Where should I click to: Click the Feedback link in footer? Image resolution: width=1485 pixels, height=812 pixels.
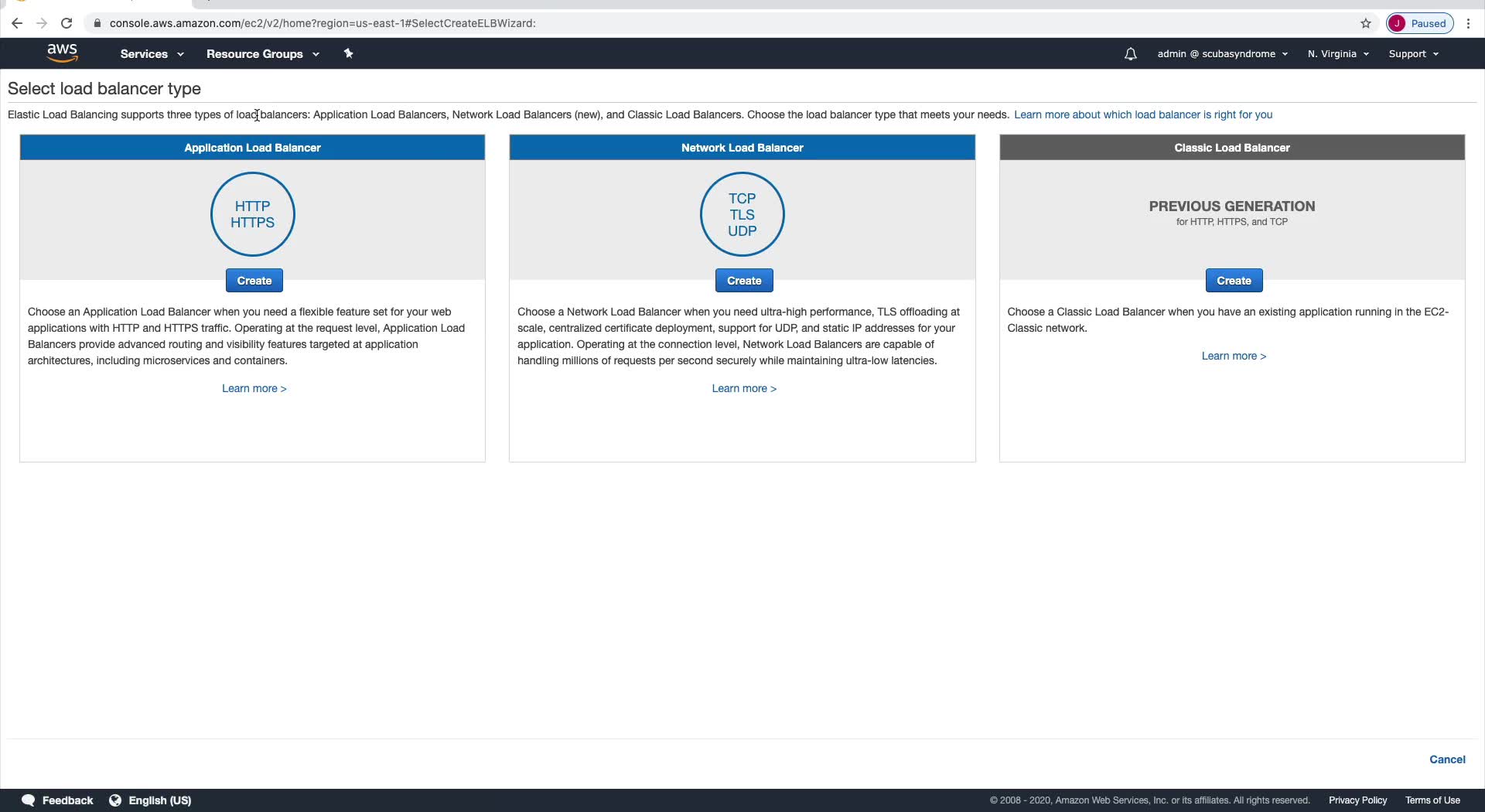tap(67, 800)
